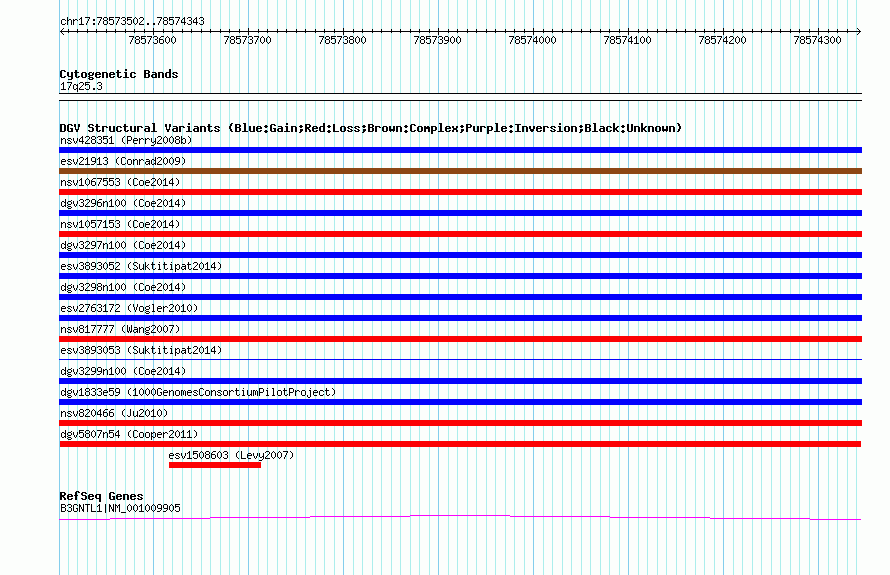Image resolution: width=890 pixels, height=575 pixels.
Task: Select the red bar under nsv820466
Action: pyautogui.click(x=460, y=423)
